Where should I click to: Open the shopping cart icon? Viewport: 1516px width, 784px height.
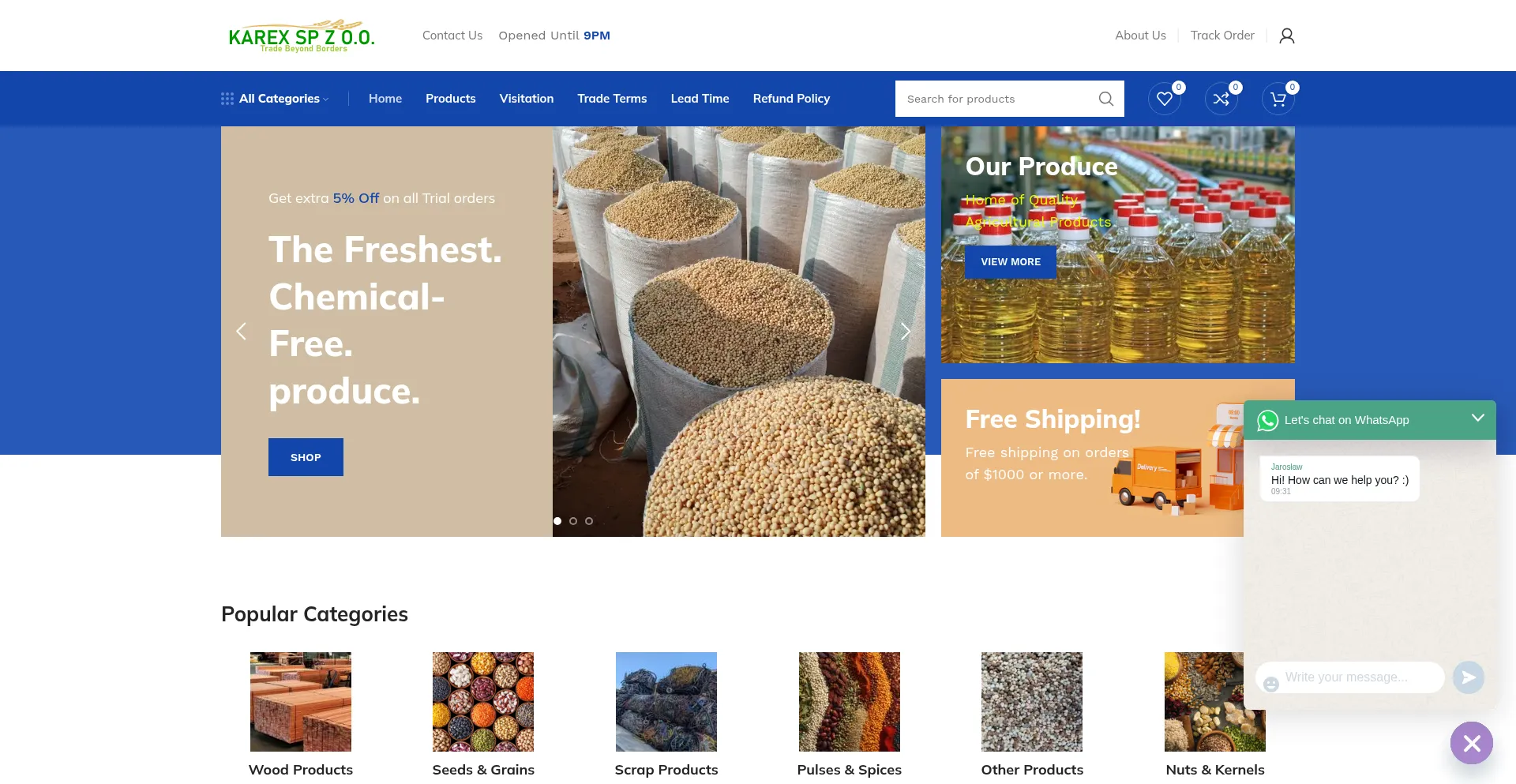click(x=1278, y=99)
